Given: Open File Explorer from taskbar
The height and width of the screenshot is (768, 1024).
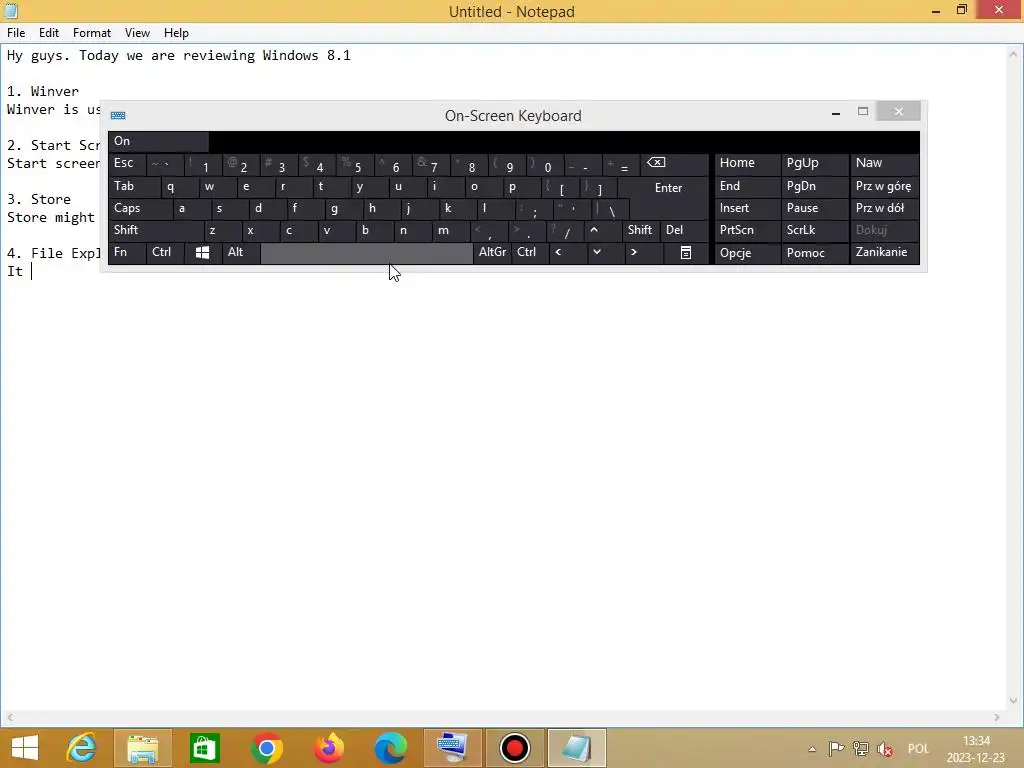Looking at the screenshot, I should point(143,748).
